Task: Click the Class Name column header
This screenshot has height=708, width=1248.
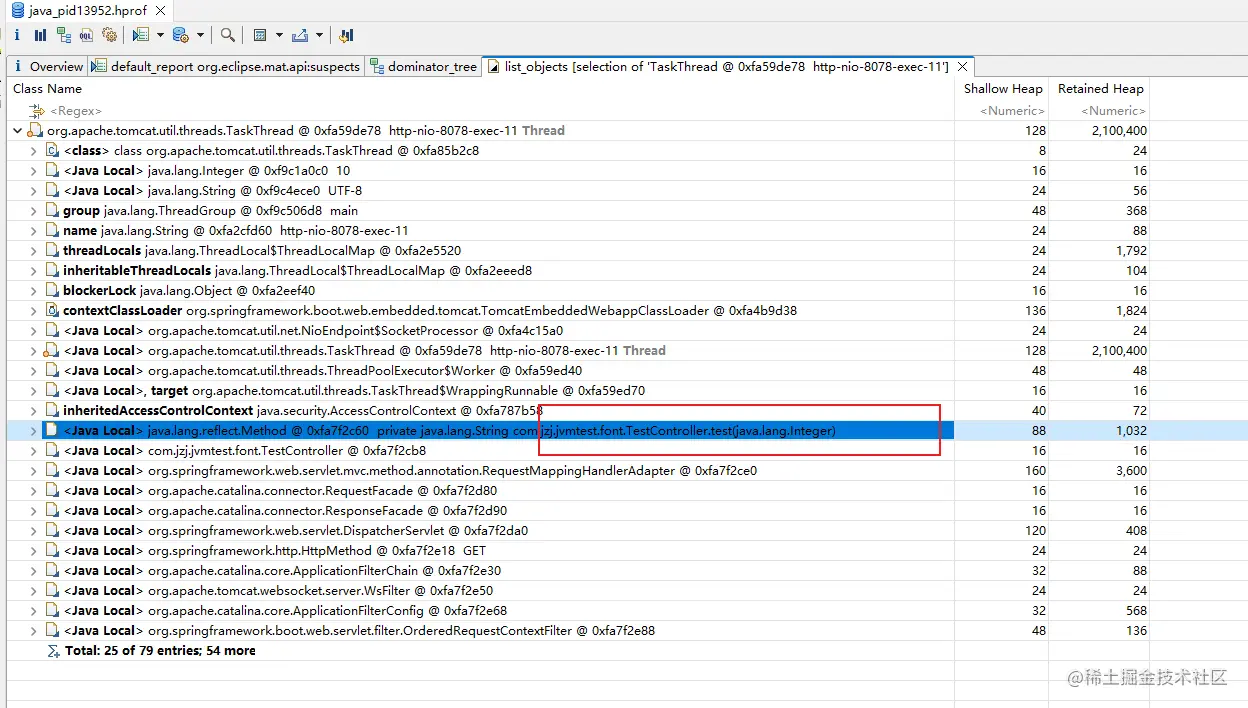Action: (48, 89)
